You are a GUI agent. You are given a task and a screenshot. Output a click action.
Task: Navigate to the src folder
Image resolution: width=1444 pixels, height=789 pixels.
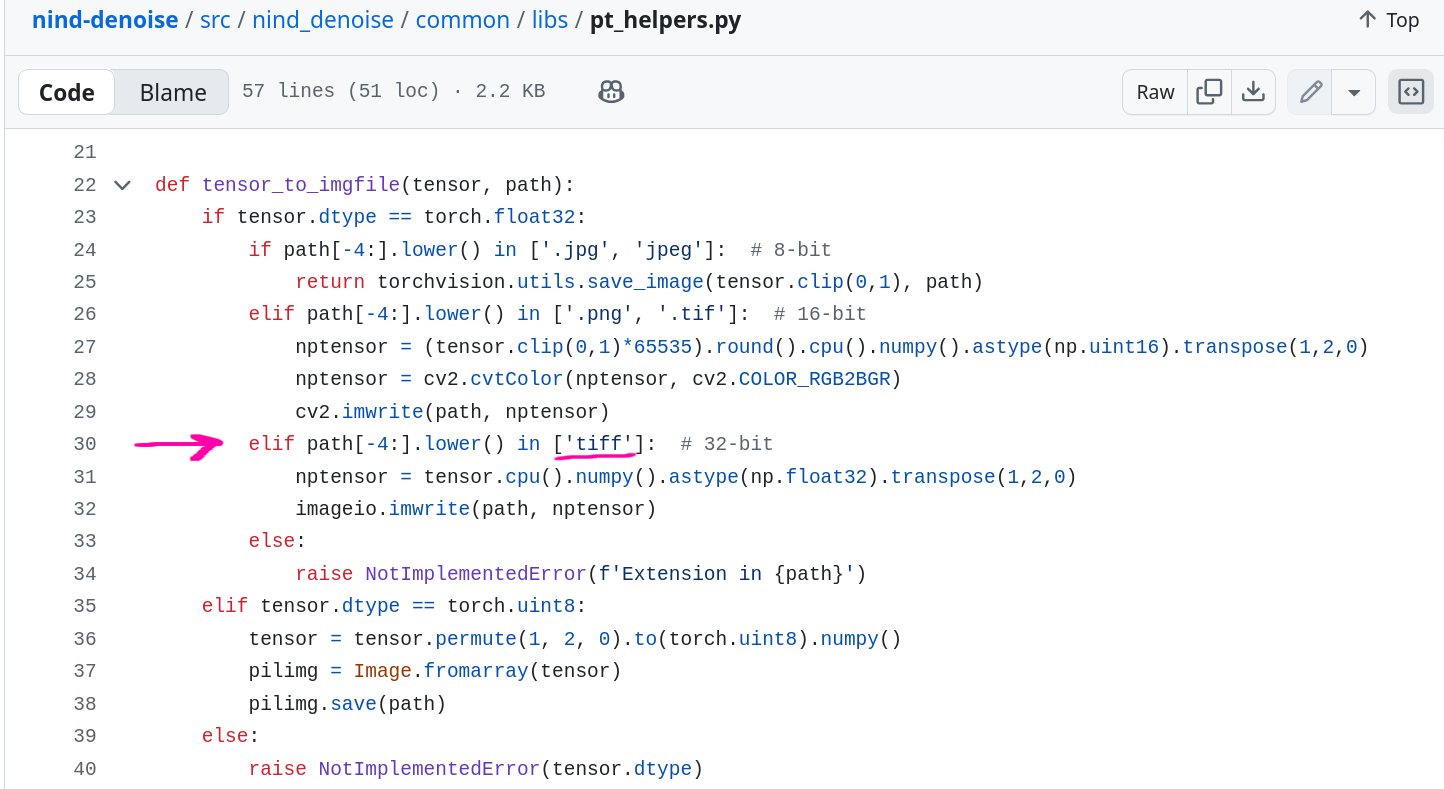coord(215,20)
